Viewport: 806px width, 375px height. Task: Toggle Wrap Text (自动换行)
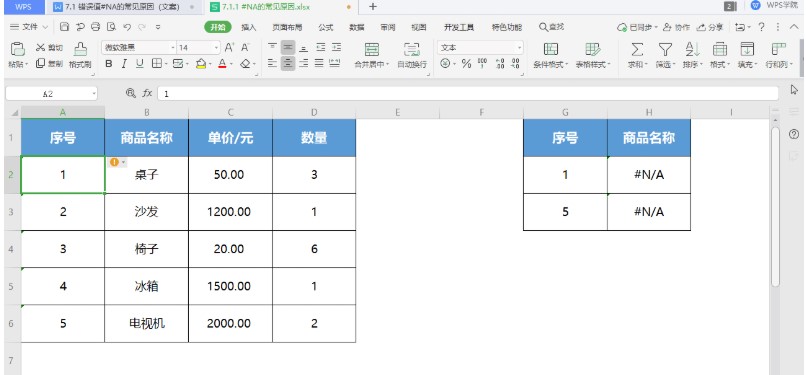[x=412, y=54]
